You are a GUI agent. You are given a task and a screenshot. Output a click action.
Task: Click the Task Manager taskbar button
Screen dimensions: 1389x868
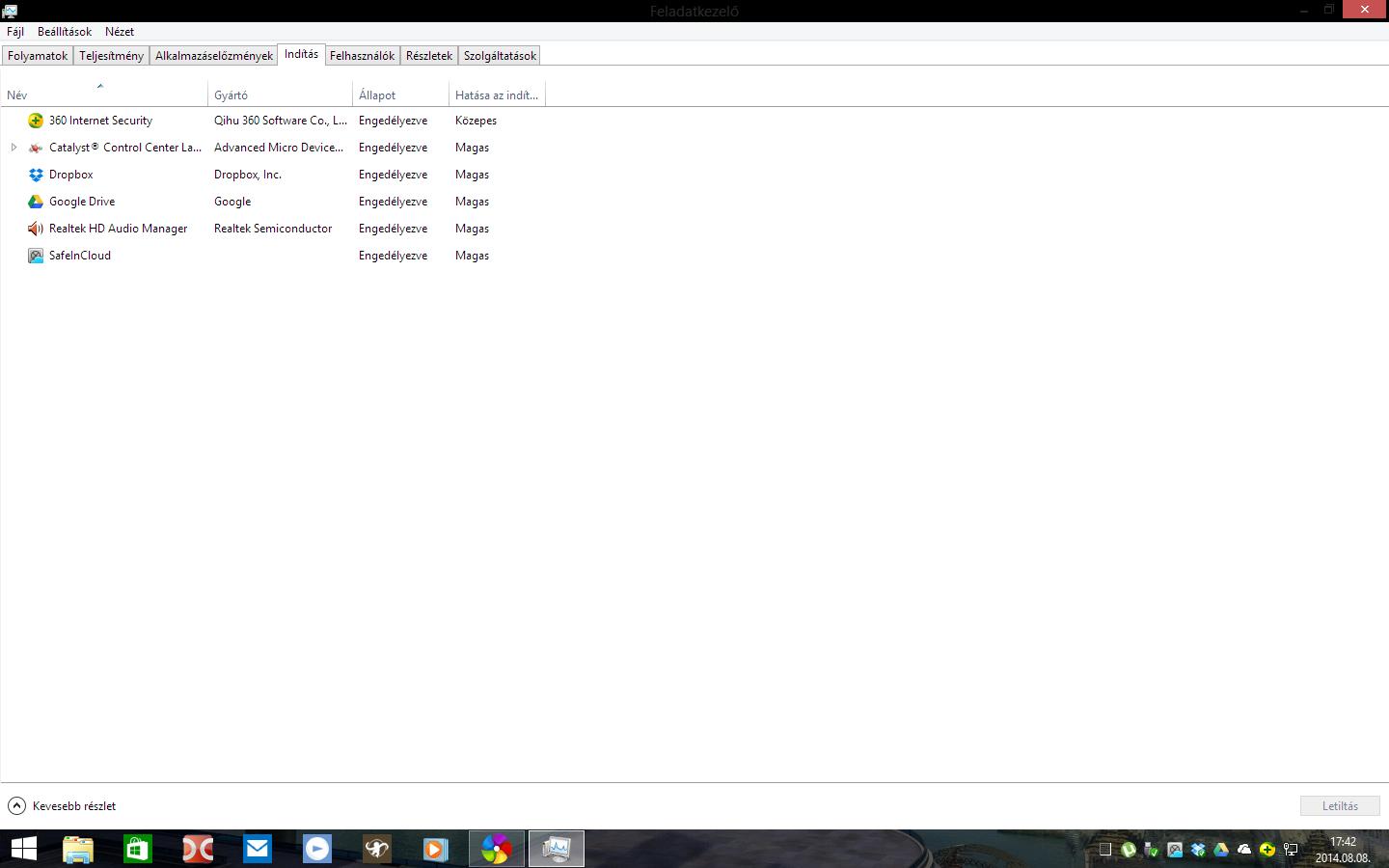(557, 849)
